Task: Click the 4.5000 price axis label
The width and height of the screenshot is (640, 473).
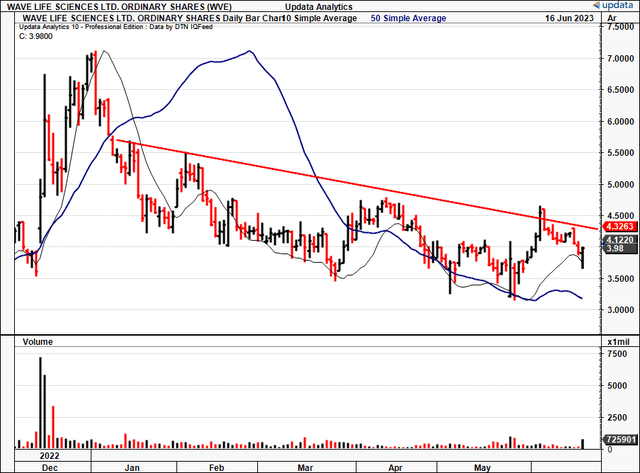Action: [621, 215]
